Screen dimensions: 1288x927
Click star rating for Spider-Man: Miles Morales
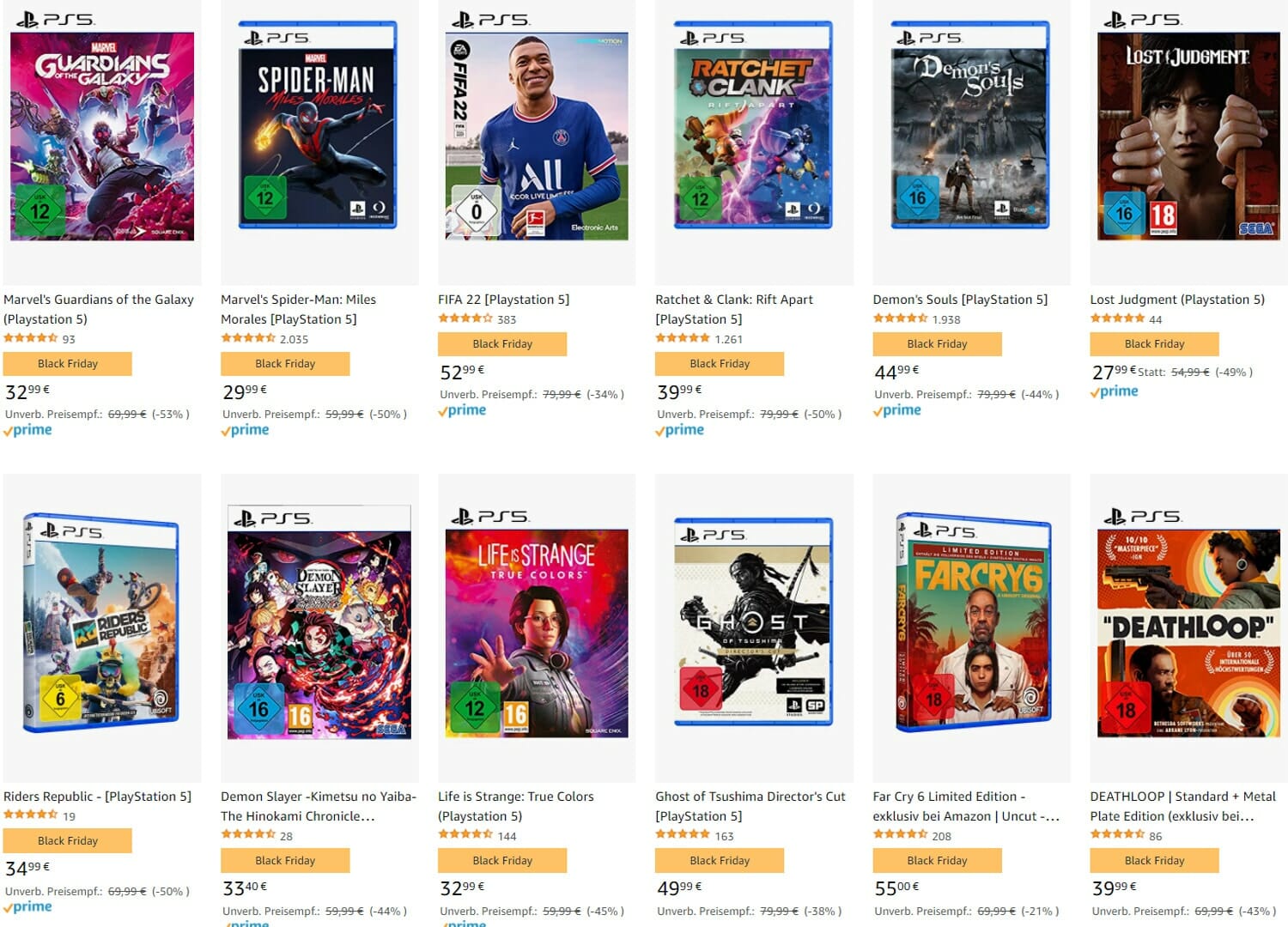tap(248, 338)
